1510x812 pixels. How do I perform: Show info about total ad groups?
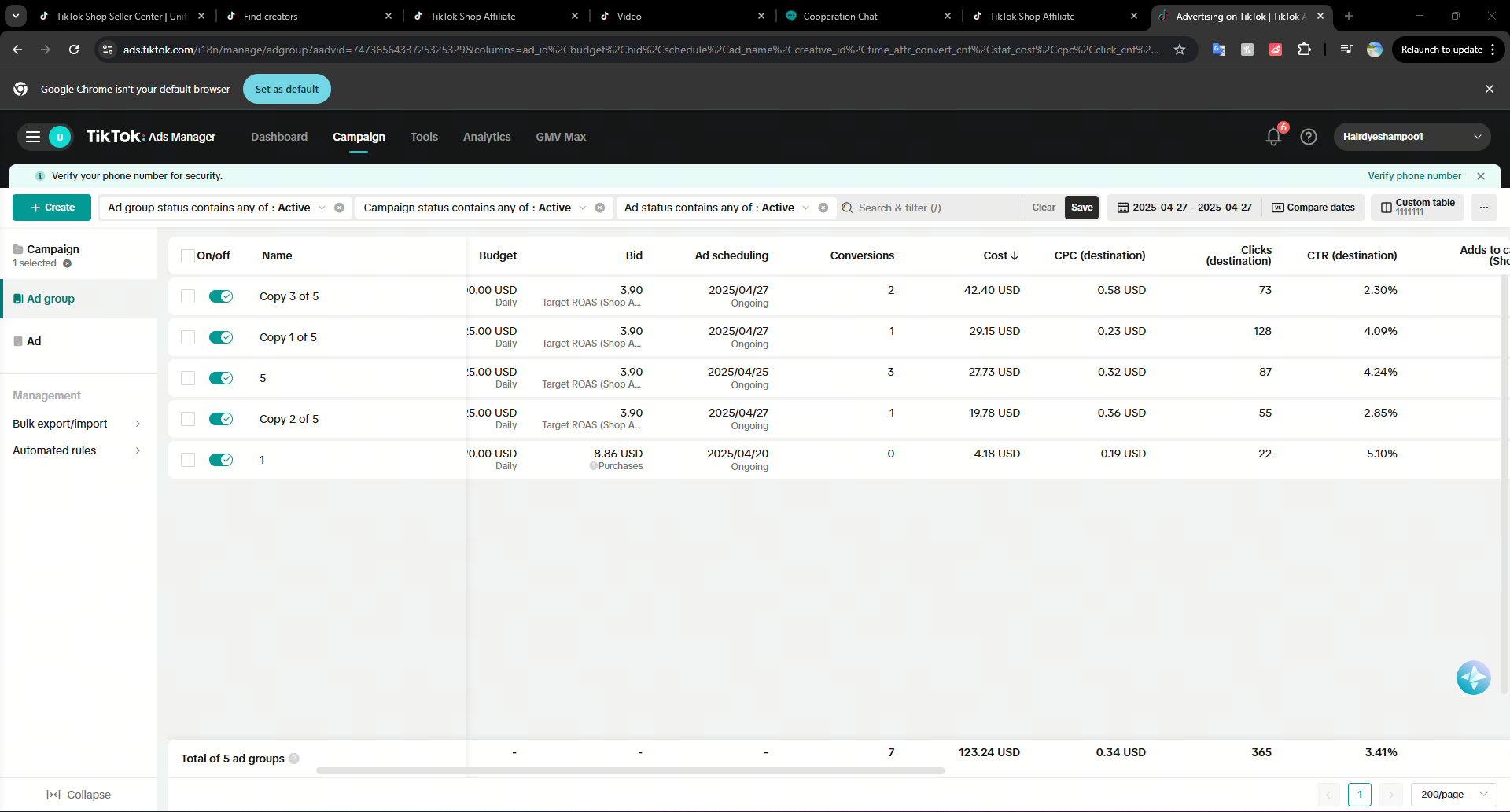293,759
